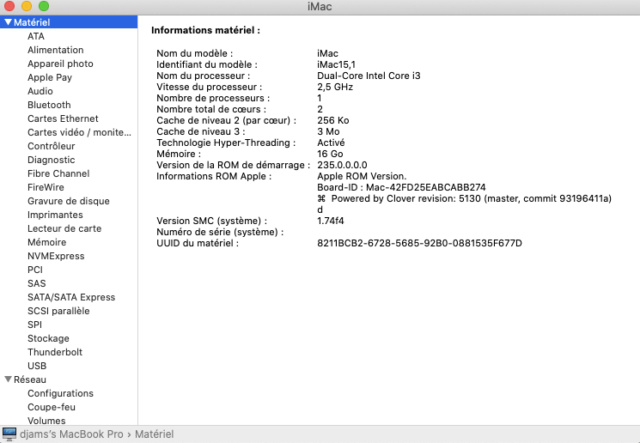Collapse the Matériel disclosure triangle
Viewport: 640px width, 443px height.
(x=8, y=22)
